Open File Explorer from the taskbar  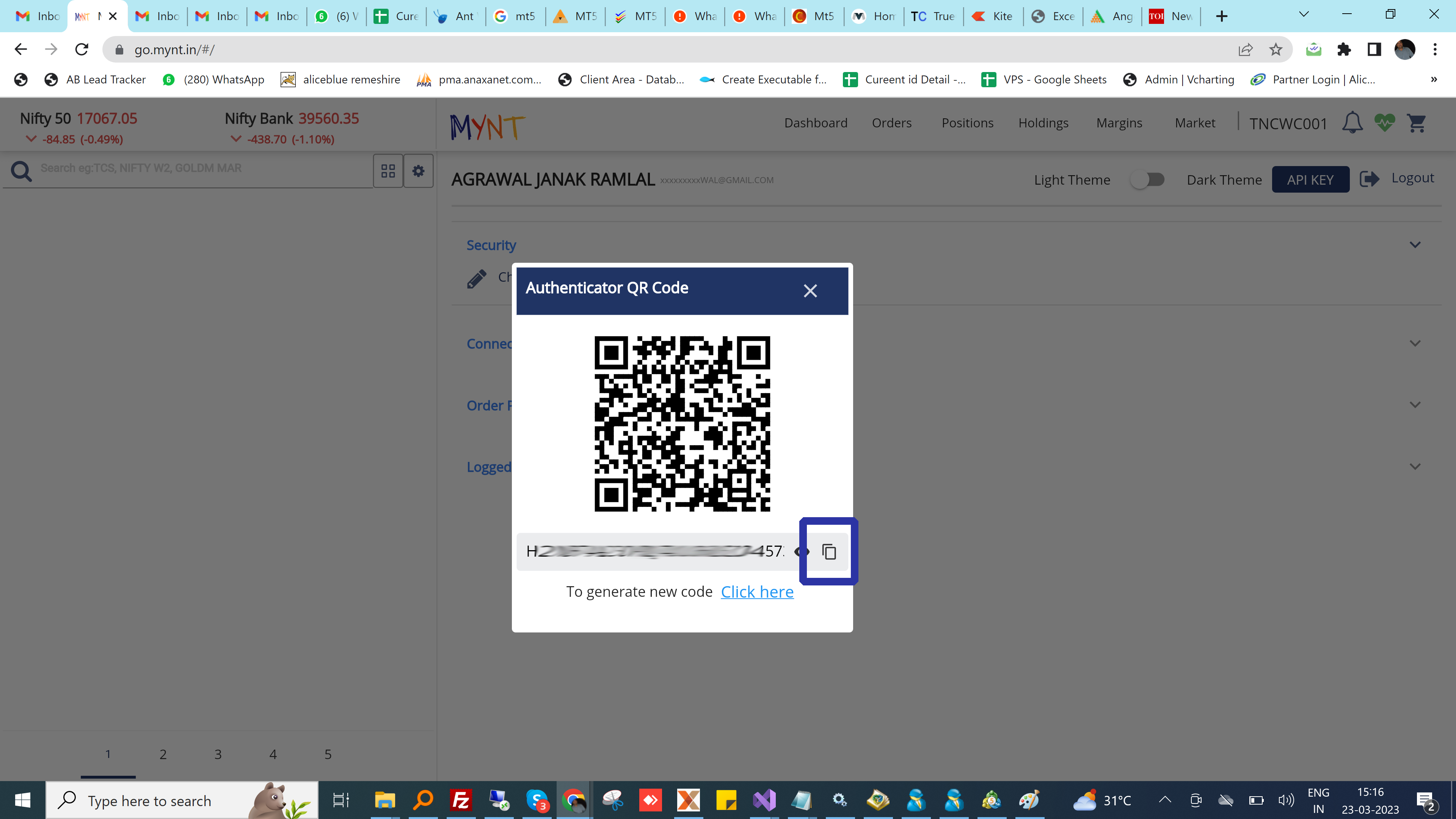click(385, 800)
